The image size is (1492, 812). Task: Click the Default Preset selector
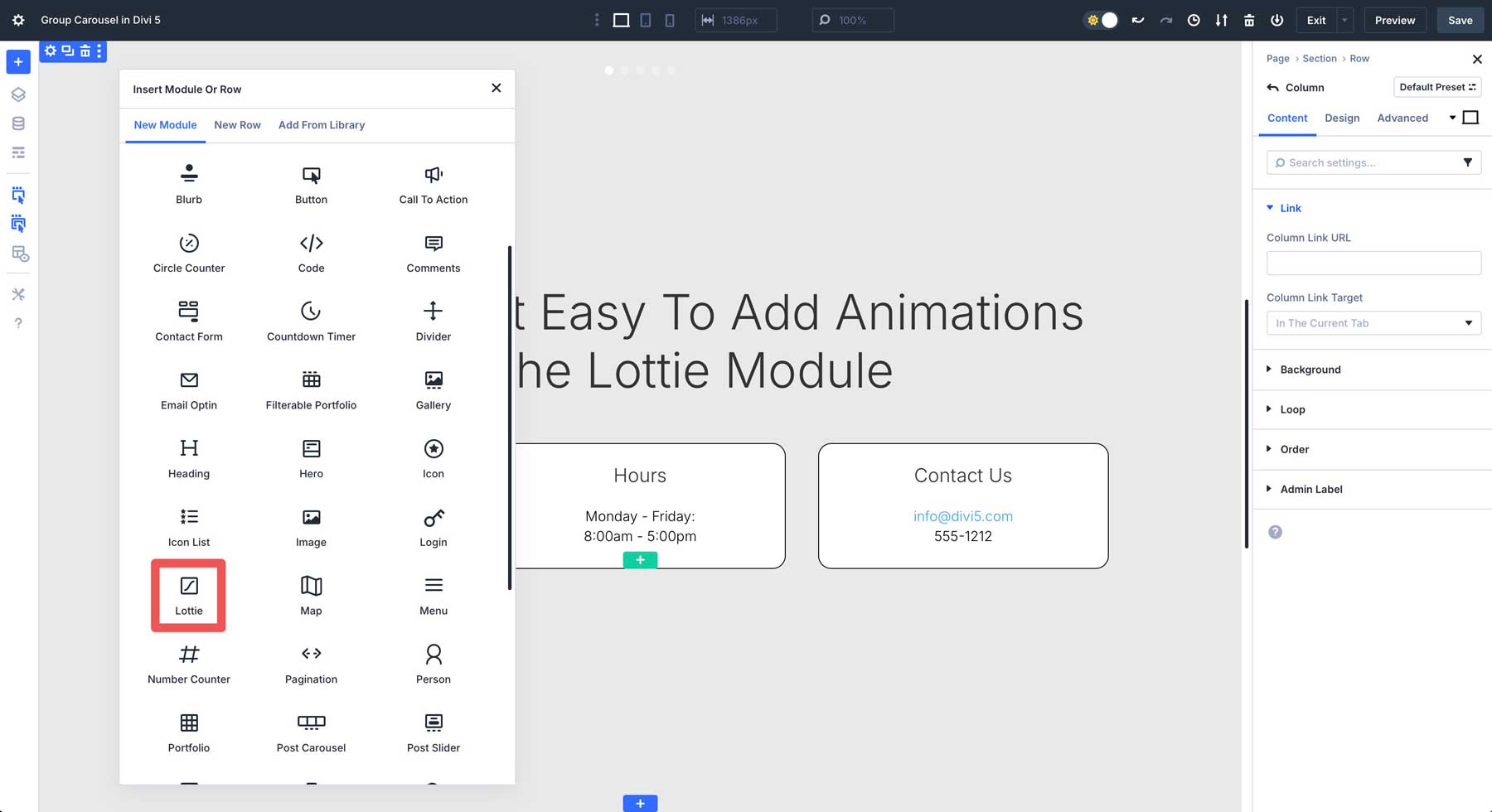point(1437,87)
